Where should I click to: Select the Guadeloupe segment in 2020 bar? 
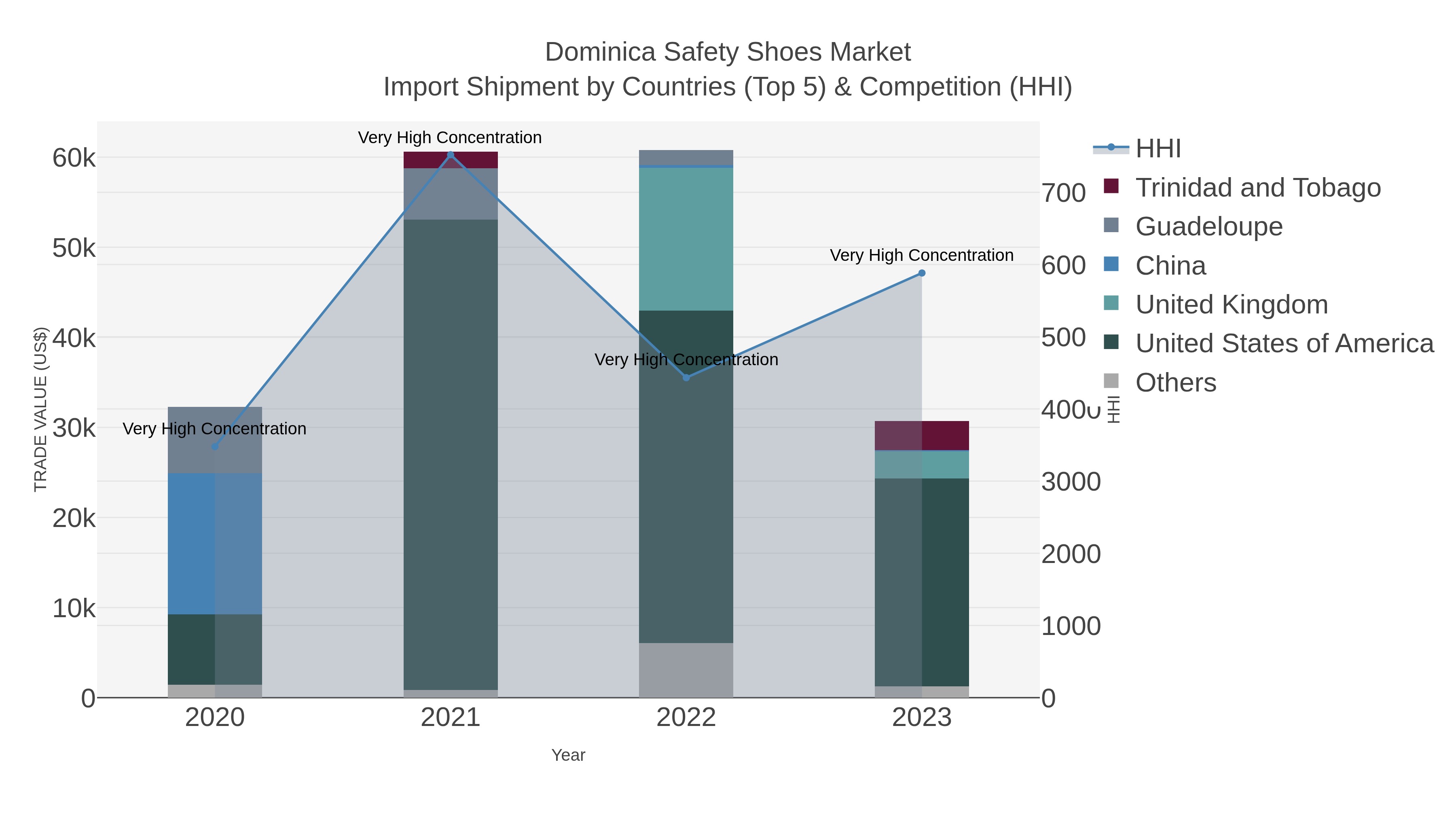215,440
